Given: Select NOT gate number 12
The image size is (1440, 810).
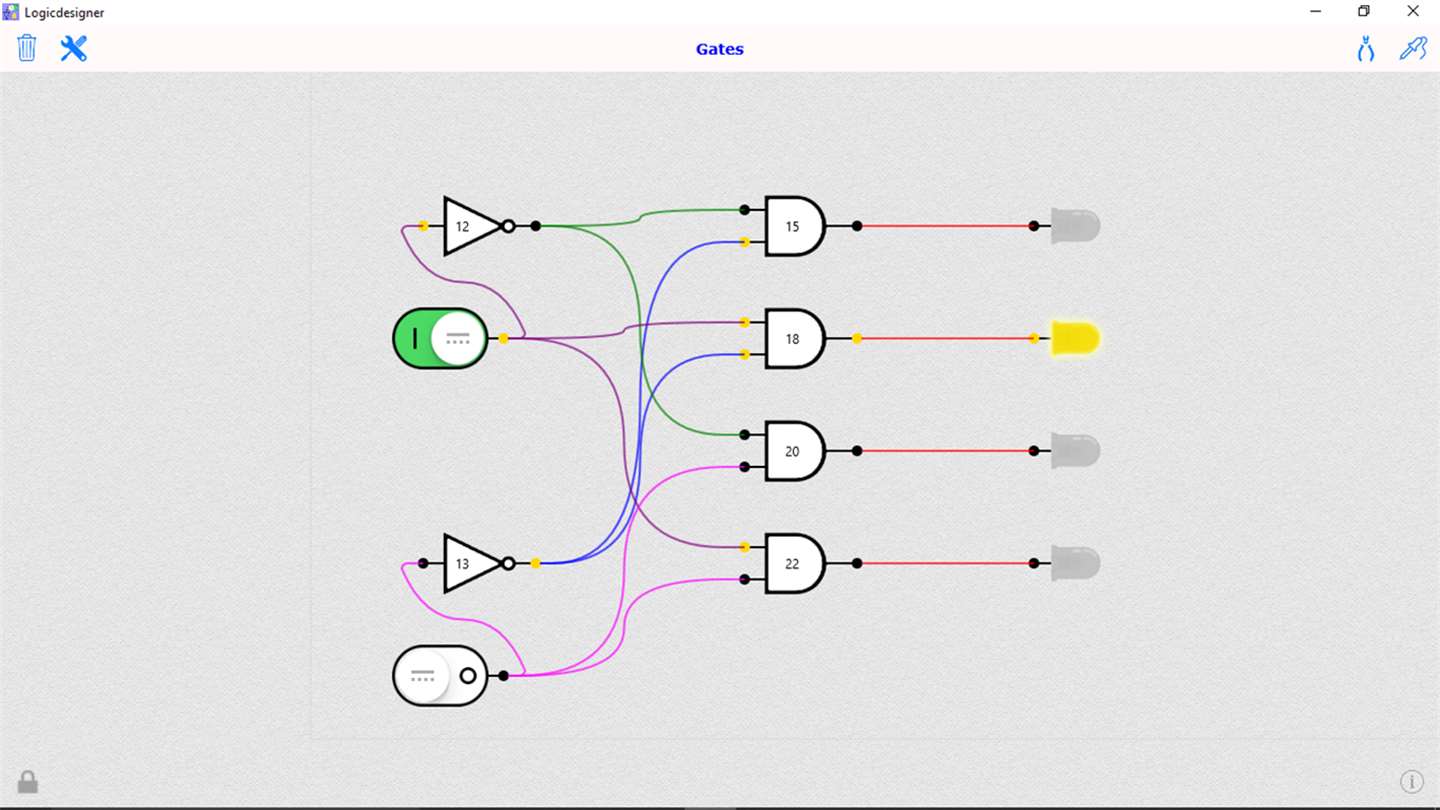Looking at the screenshot, I should [472, 226].
